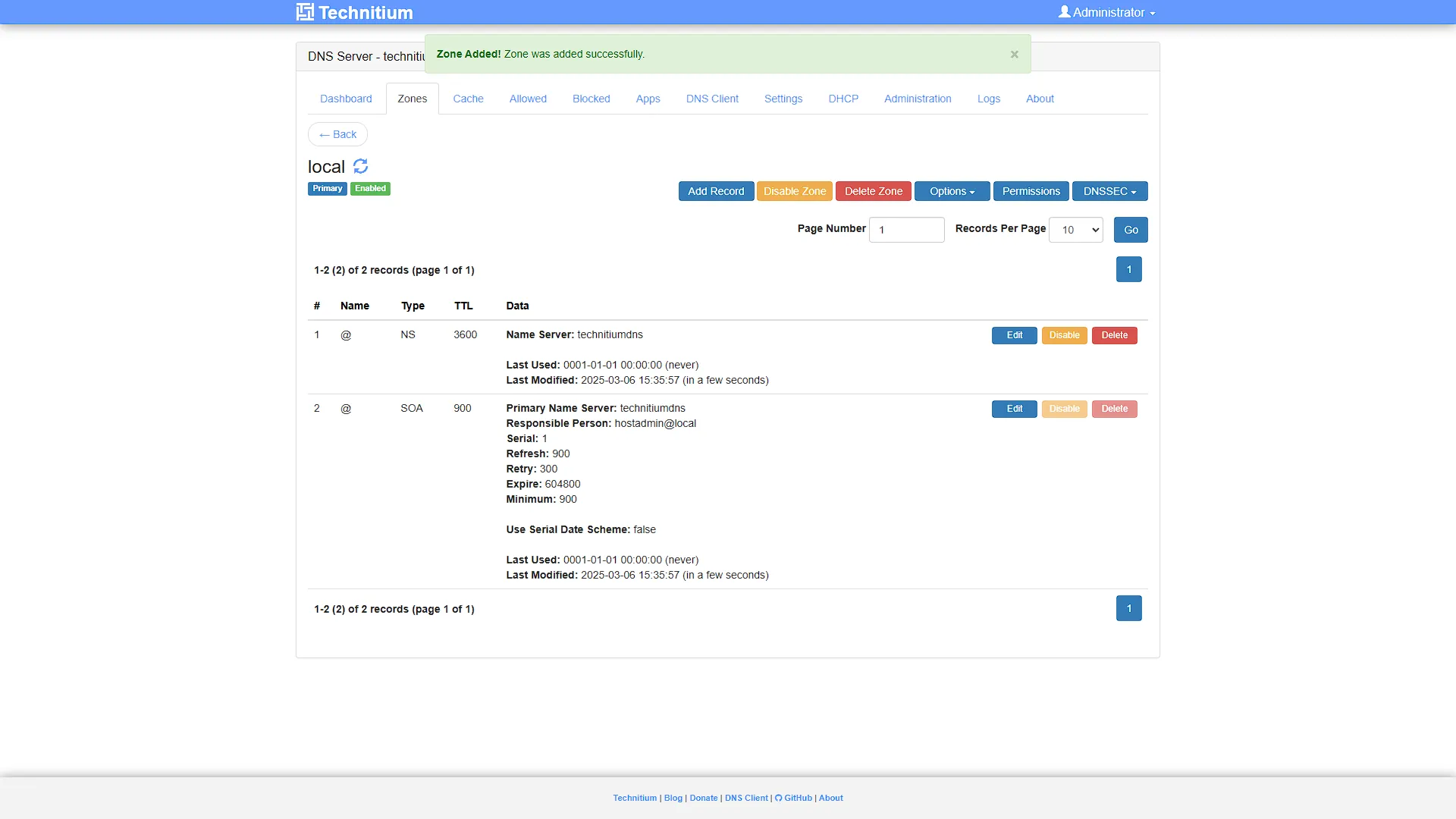
Task: Click the GitHub footer link
Action: point(793,798)
